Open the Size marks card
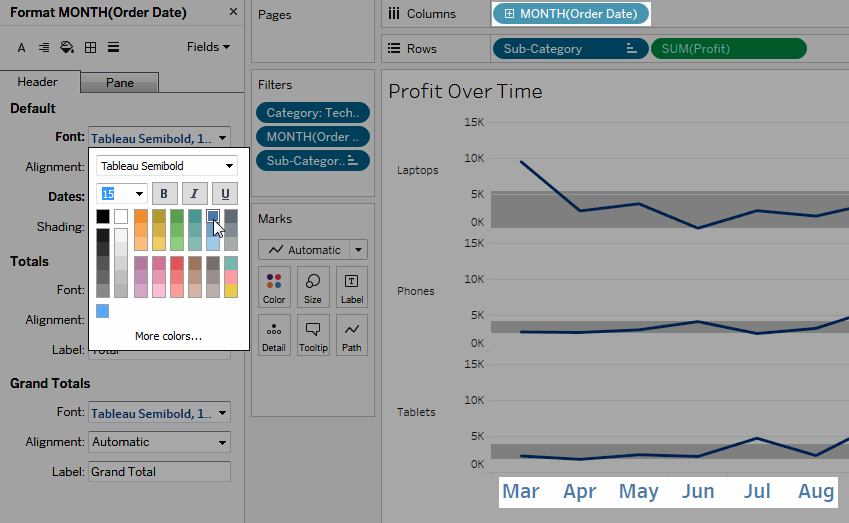Screen dimensions: 849x523 click(313, 287)
